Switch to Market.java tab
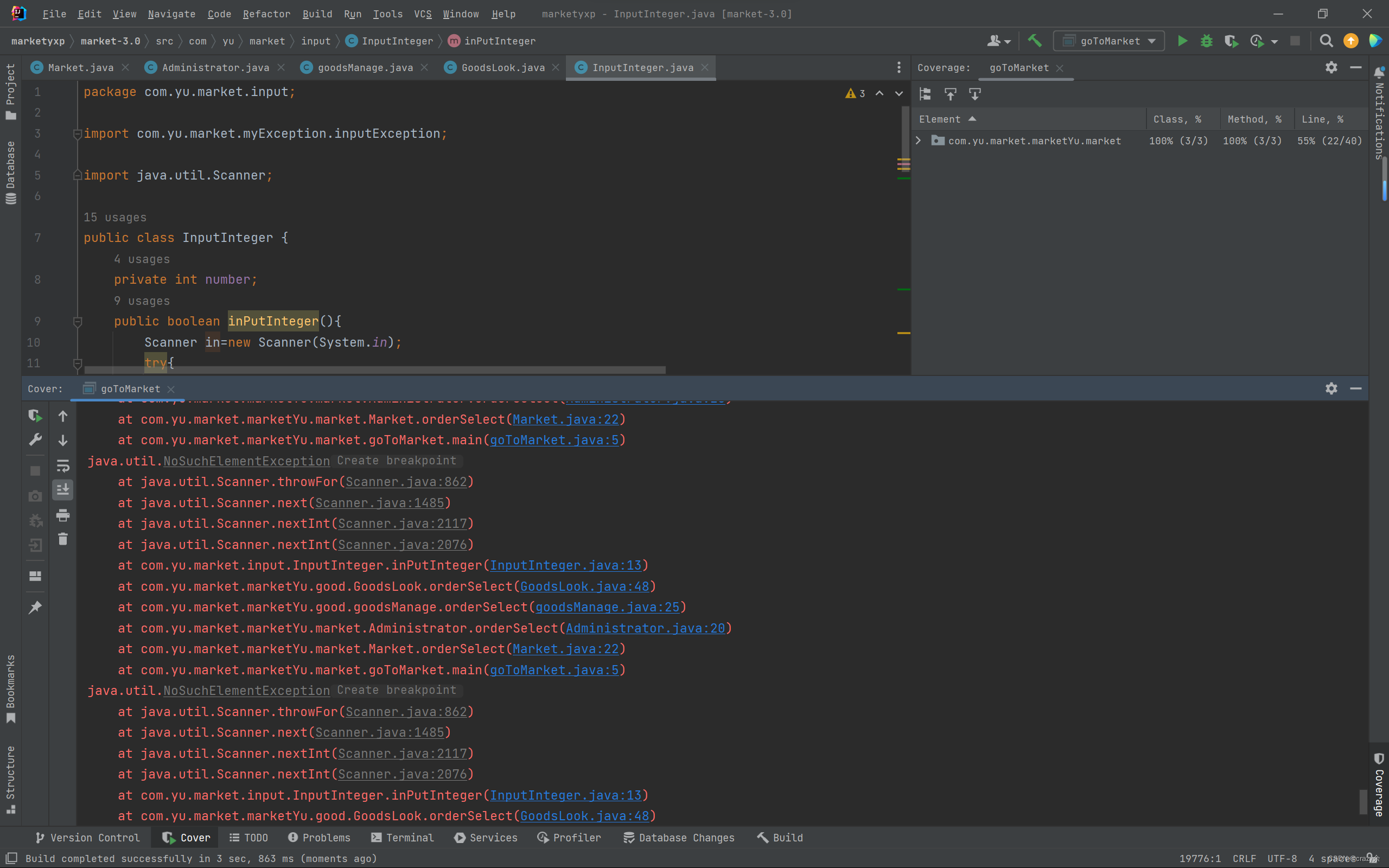 pyautogui.click(x=80, y=68)
